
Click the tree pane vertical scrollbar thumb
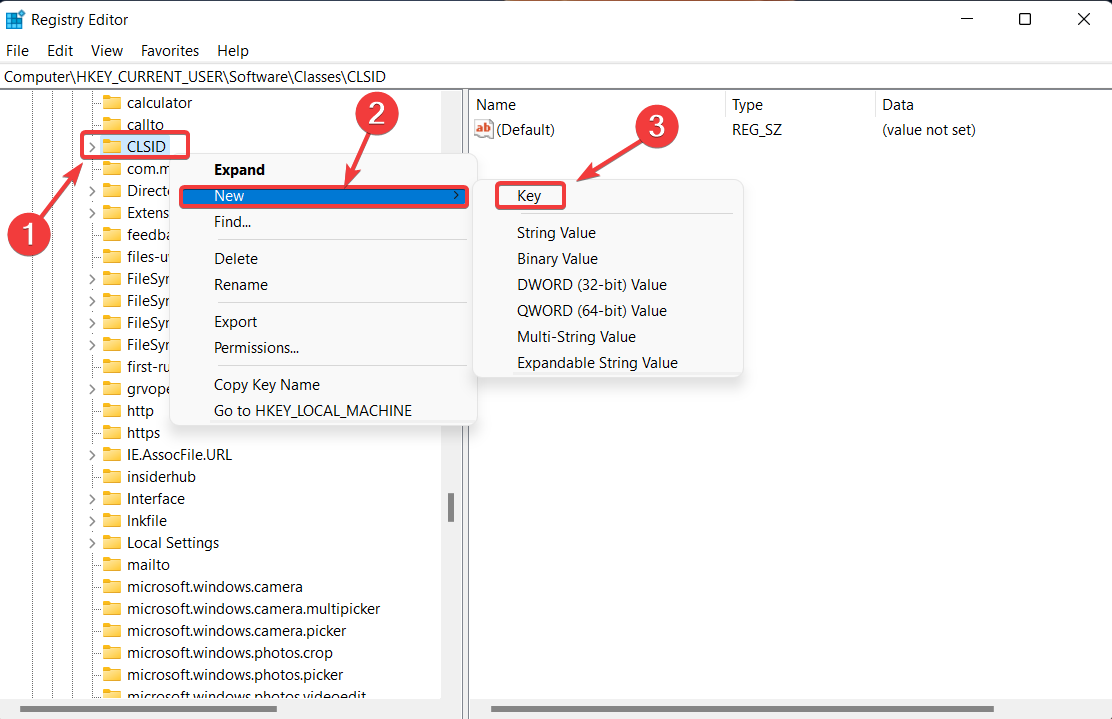pos(451,508)
